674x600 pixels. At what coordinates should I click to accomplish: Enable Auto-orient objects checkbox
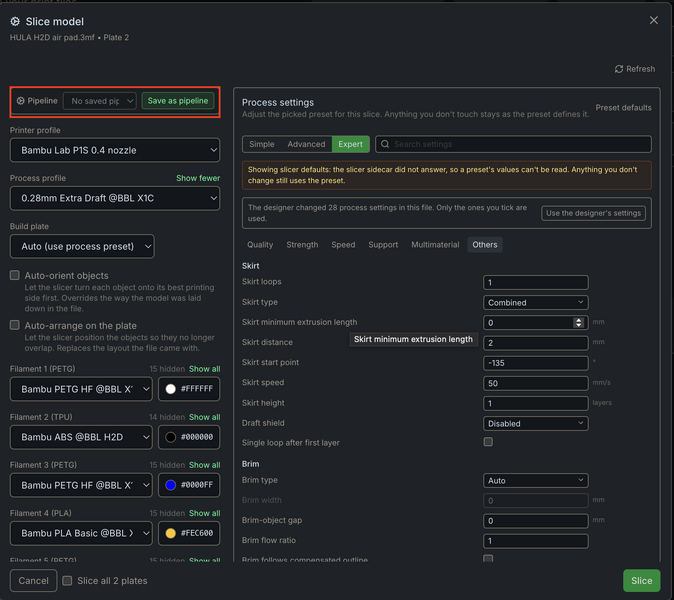tap(15, 275)
